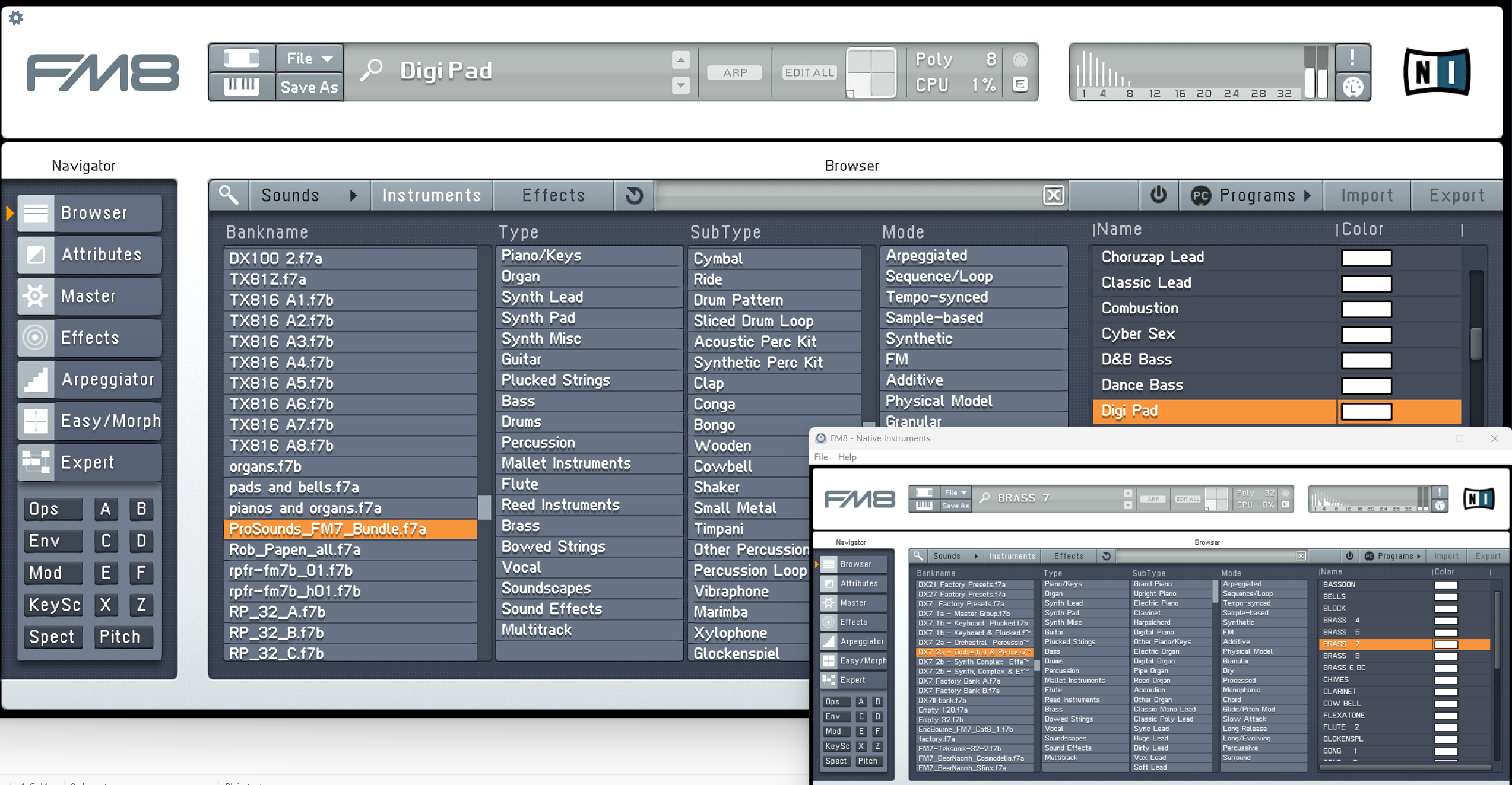Viewport: 1512px width, 785px height.
Task: Click the refresh icon in the small FM8 window Browser
Action: pos(1107,556)
